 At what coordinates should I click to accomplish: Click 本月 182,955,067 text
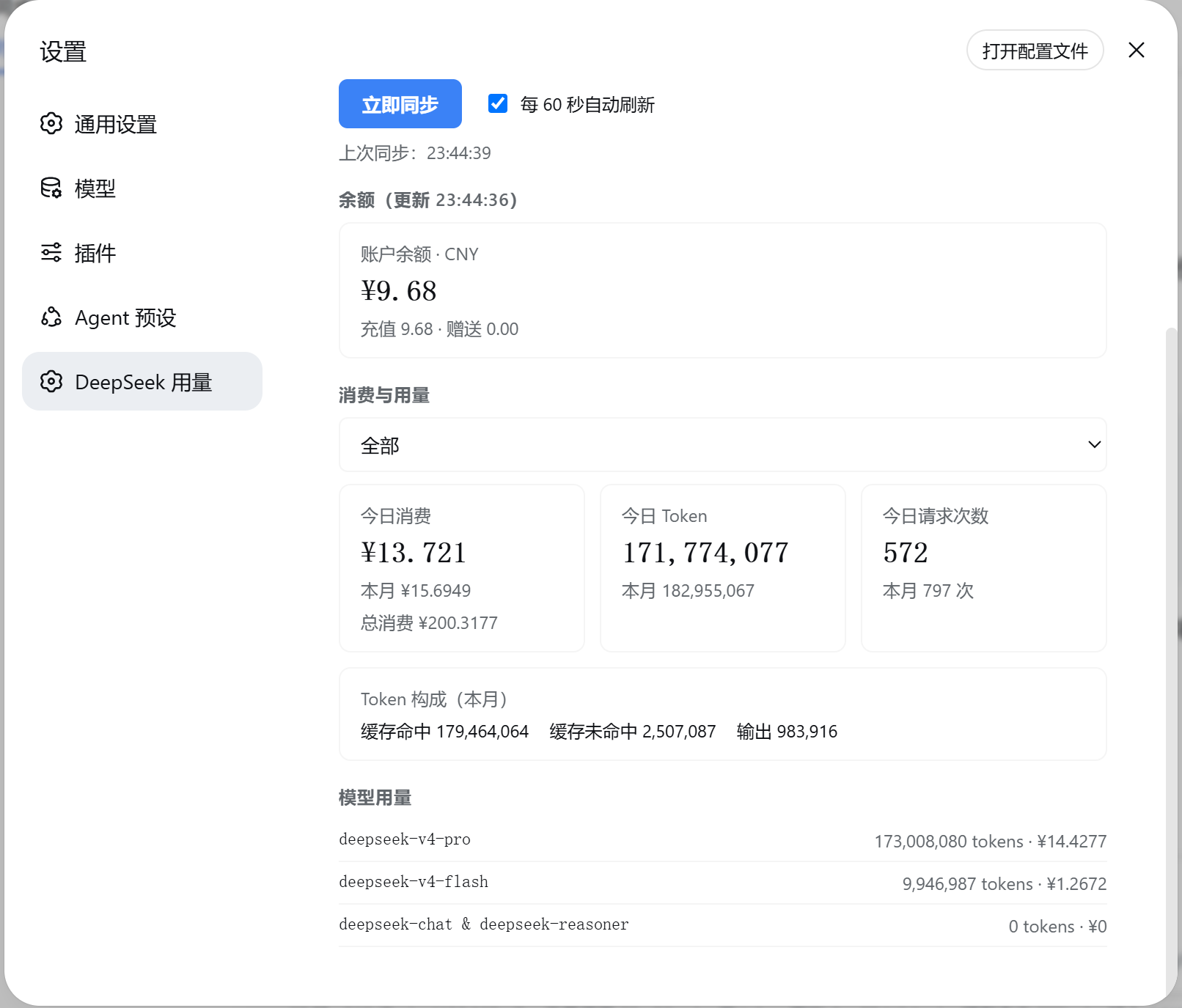[688, 591]
